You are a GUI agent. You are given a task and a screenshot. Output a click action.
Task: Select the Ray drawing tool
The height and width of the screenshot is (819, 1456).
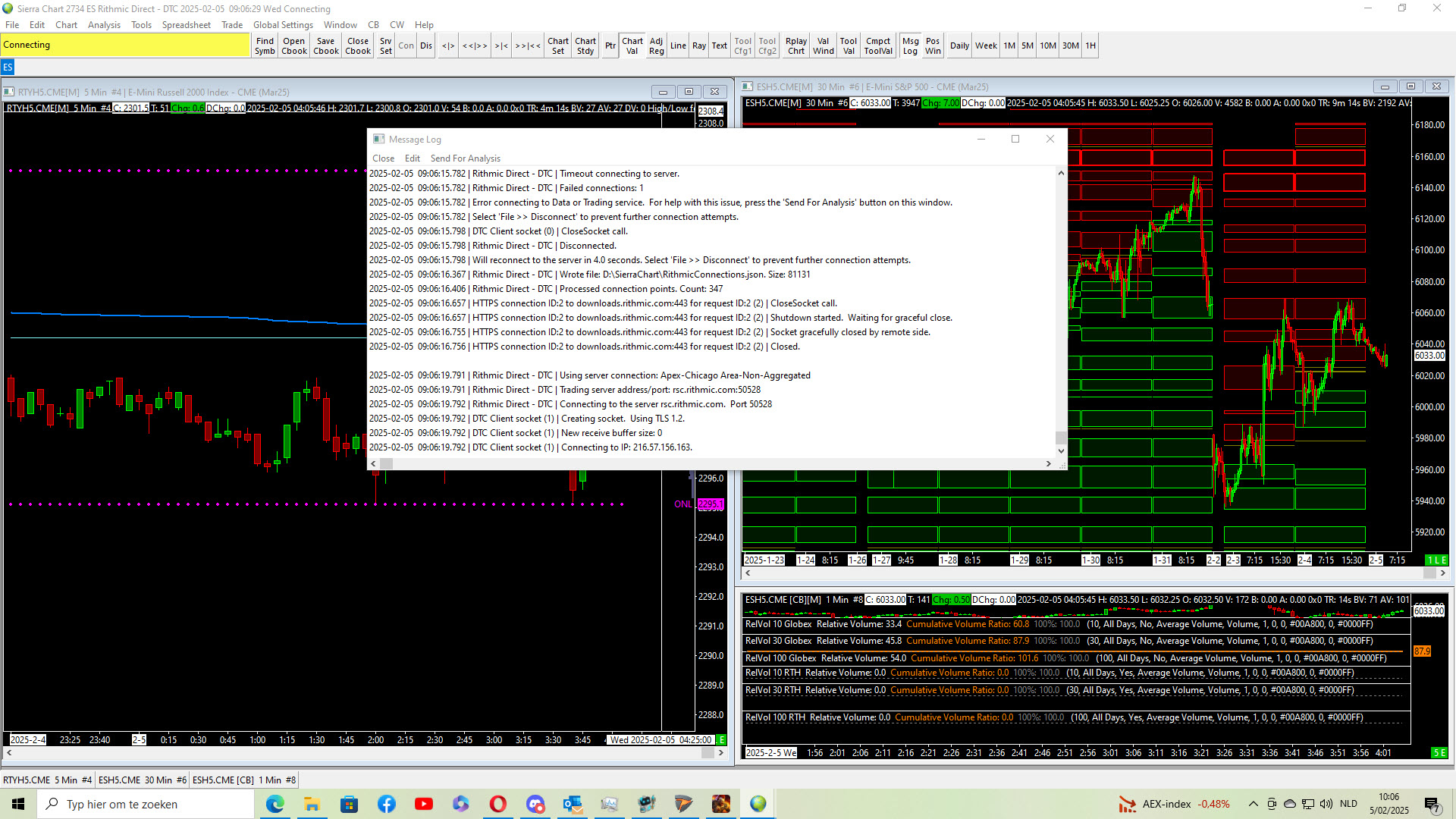pyautogui.click(x=698, y=45)
